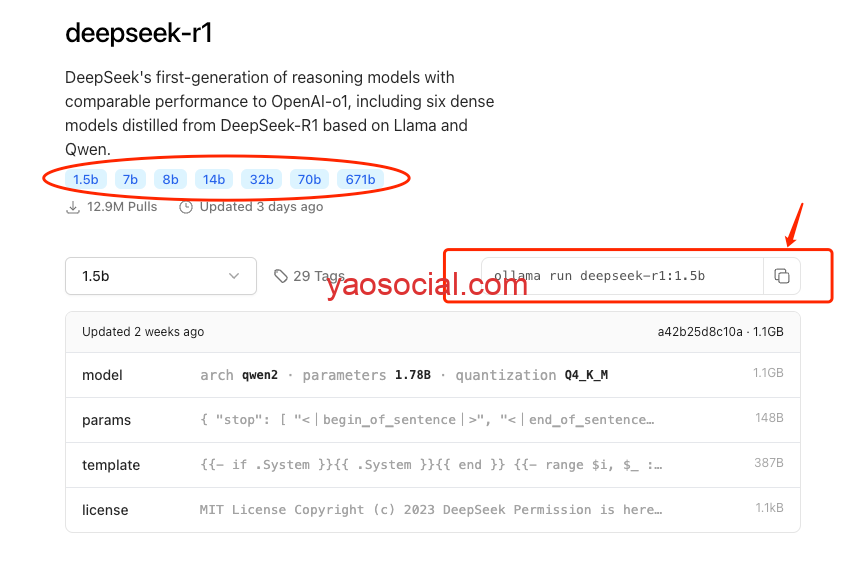Select the 671b size tag
The width and height of the screenshot is (855, 573).
point(360,180)
